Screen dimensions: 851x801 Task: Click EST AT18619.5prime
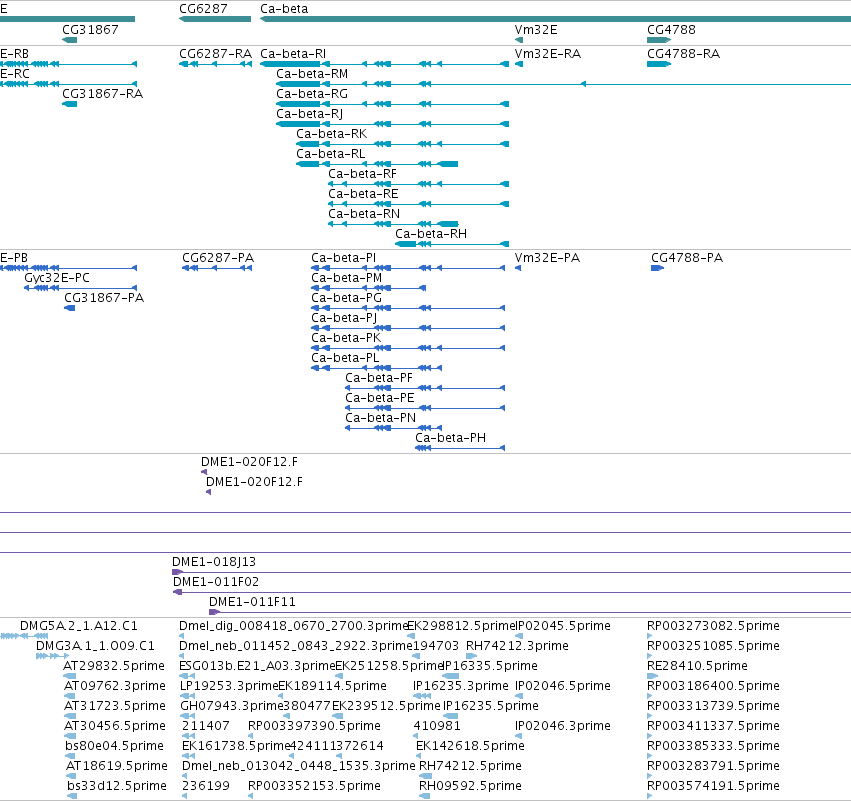point(117,766)
